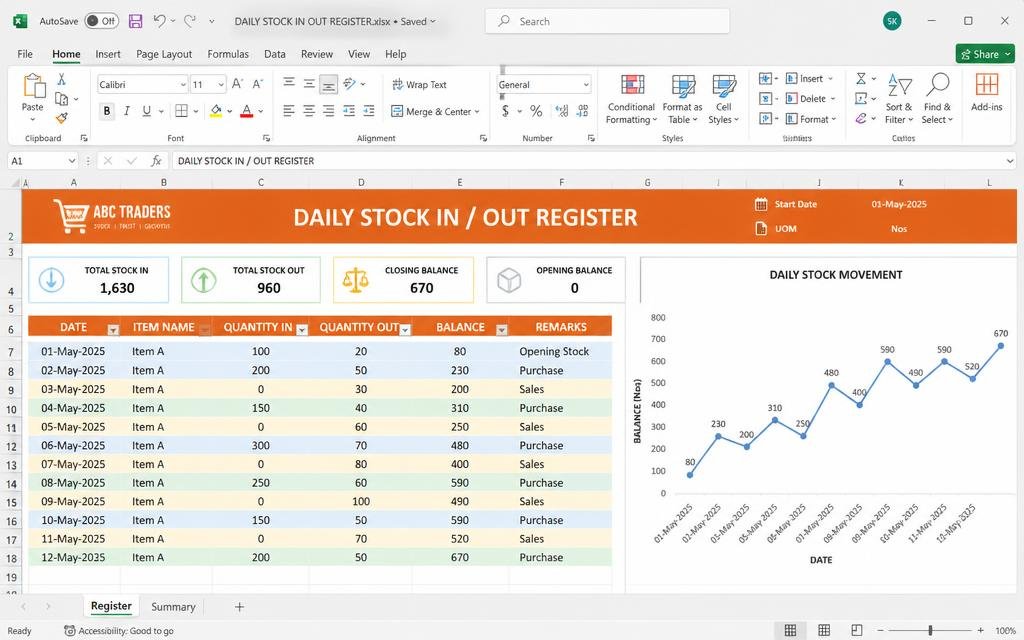Open BALANCE column filter dropdown

coord(502,330)
